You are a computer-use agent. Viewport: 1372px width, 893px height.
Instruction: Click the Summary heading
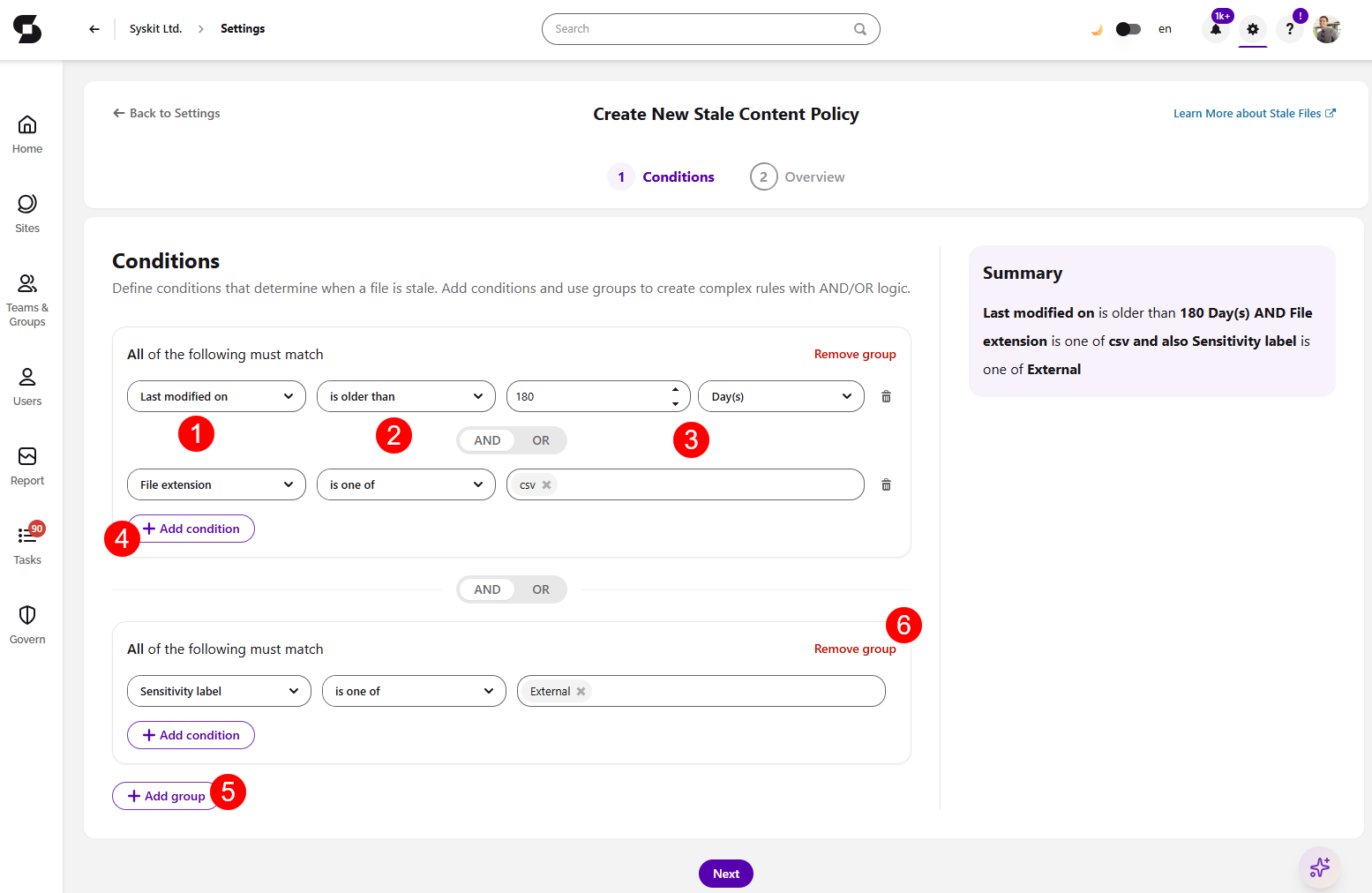(1023, 274)
